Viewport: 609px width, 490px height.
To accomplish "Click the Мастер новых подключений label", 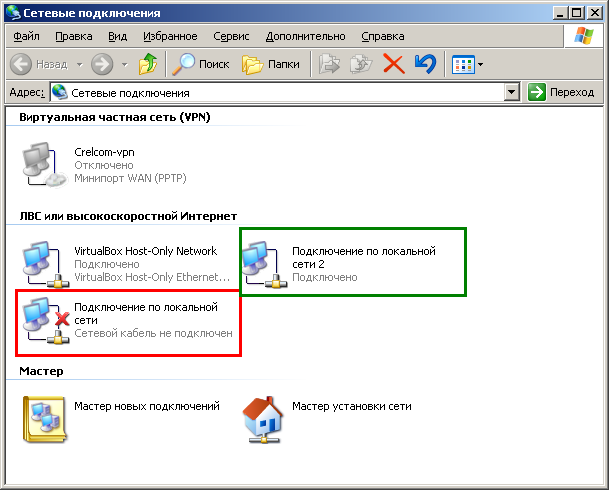I will point(147,406).
